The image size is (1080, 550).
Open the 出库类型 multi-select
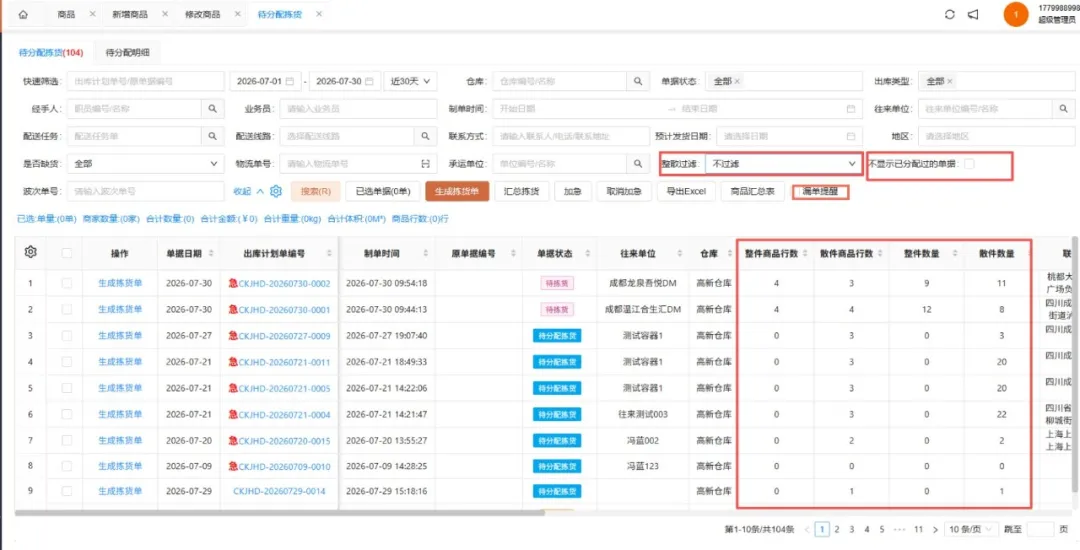[x=996, y=81]
